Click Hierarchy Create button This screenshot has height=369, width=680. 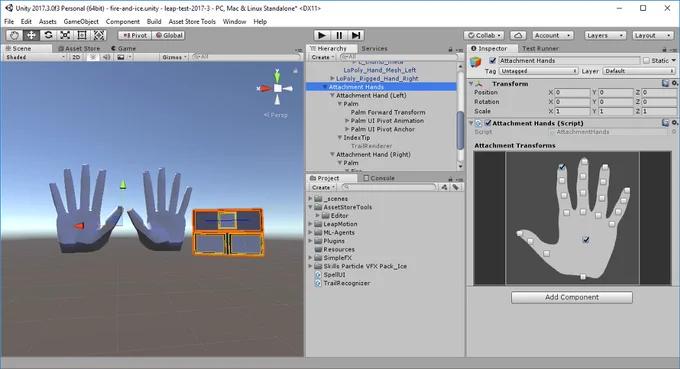point(323,57)
